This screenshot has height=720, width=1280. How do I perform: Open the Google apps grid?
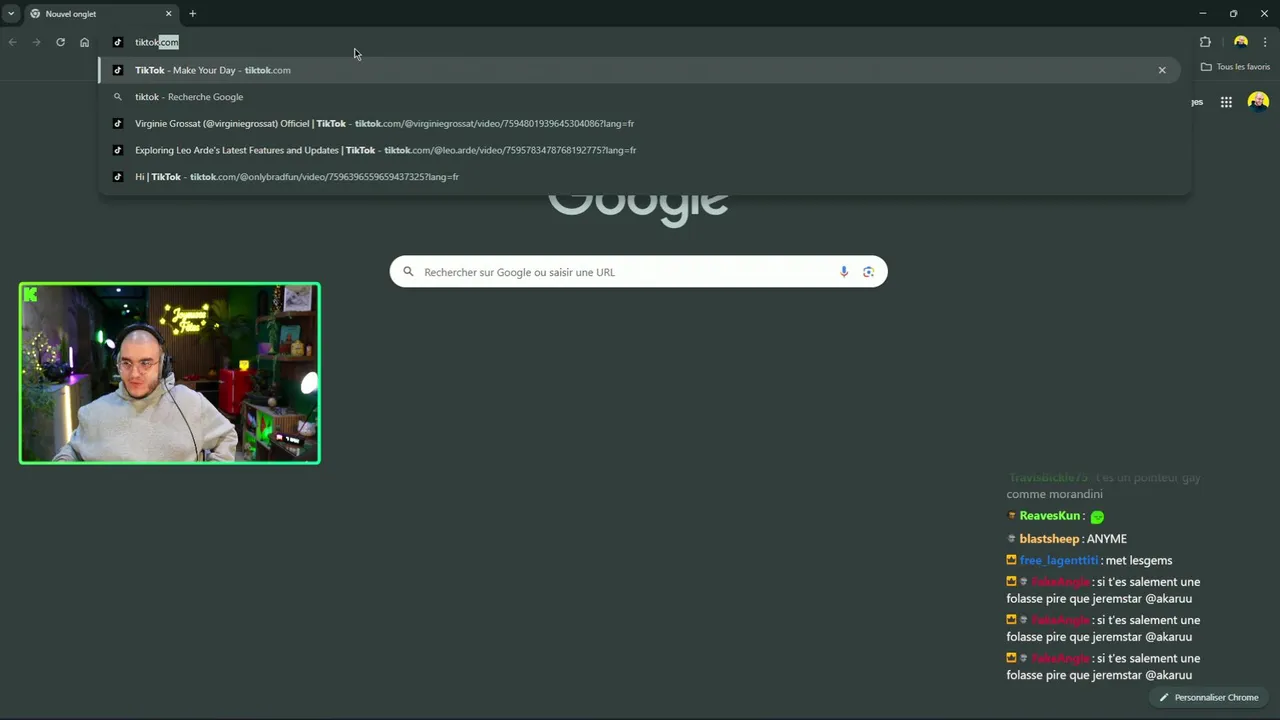[1226, 102]
